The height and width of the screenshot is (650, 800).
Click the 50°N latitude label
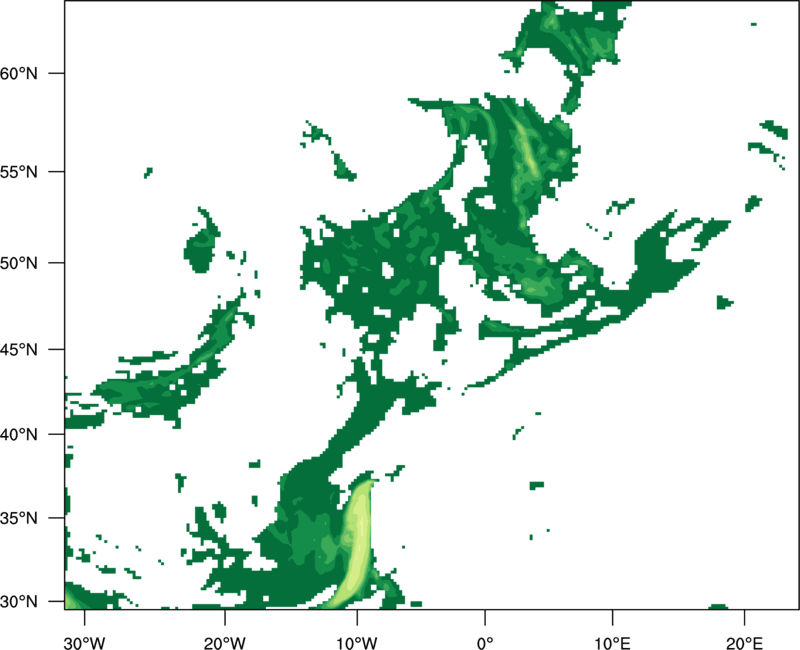pos(19,263)
